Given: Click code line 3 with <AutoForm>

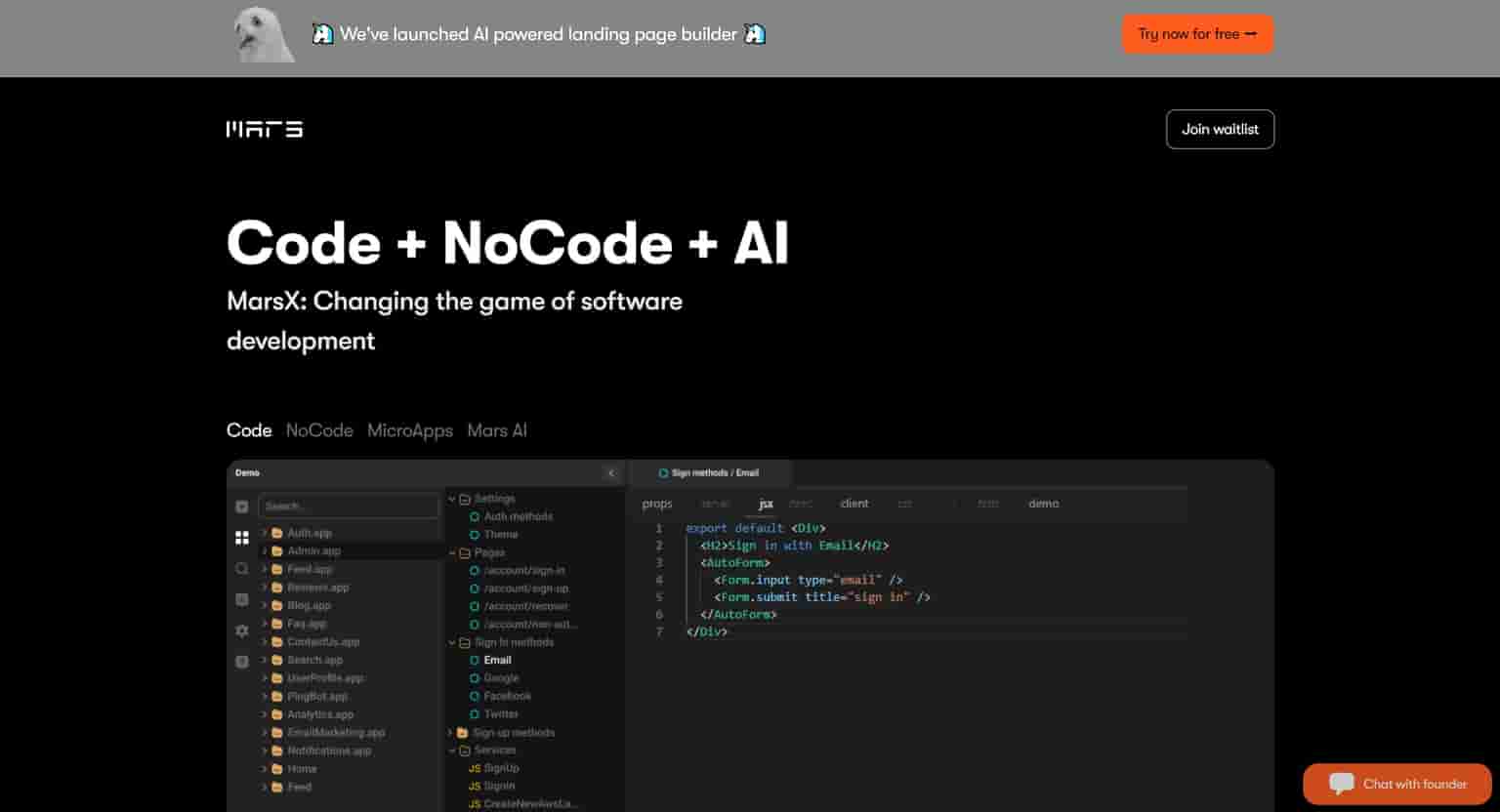Looking at the screenshot, I should coord(735,563).
